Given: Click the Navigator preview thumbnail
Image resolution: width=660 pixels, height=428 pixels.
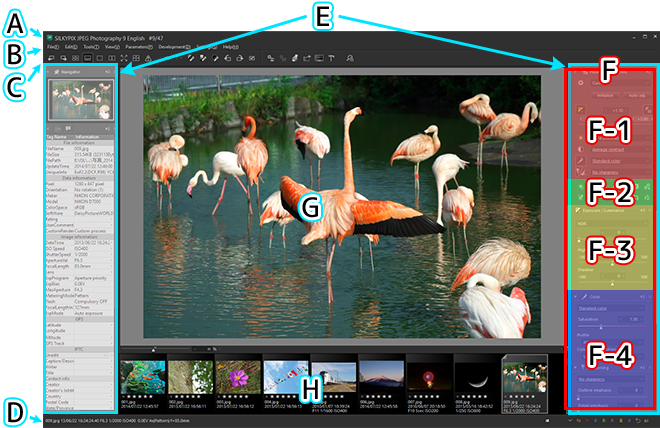Looking at the screenshot, I should pos(81,100).
